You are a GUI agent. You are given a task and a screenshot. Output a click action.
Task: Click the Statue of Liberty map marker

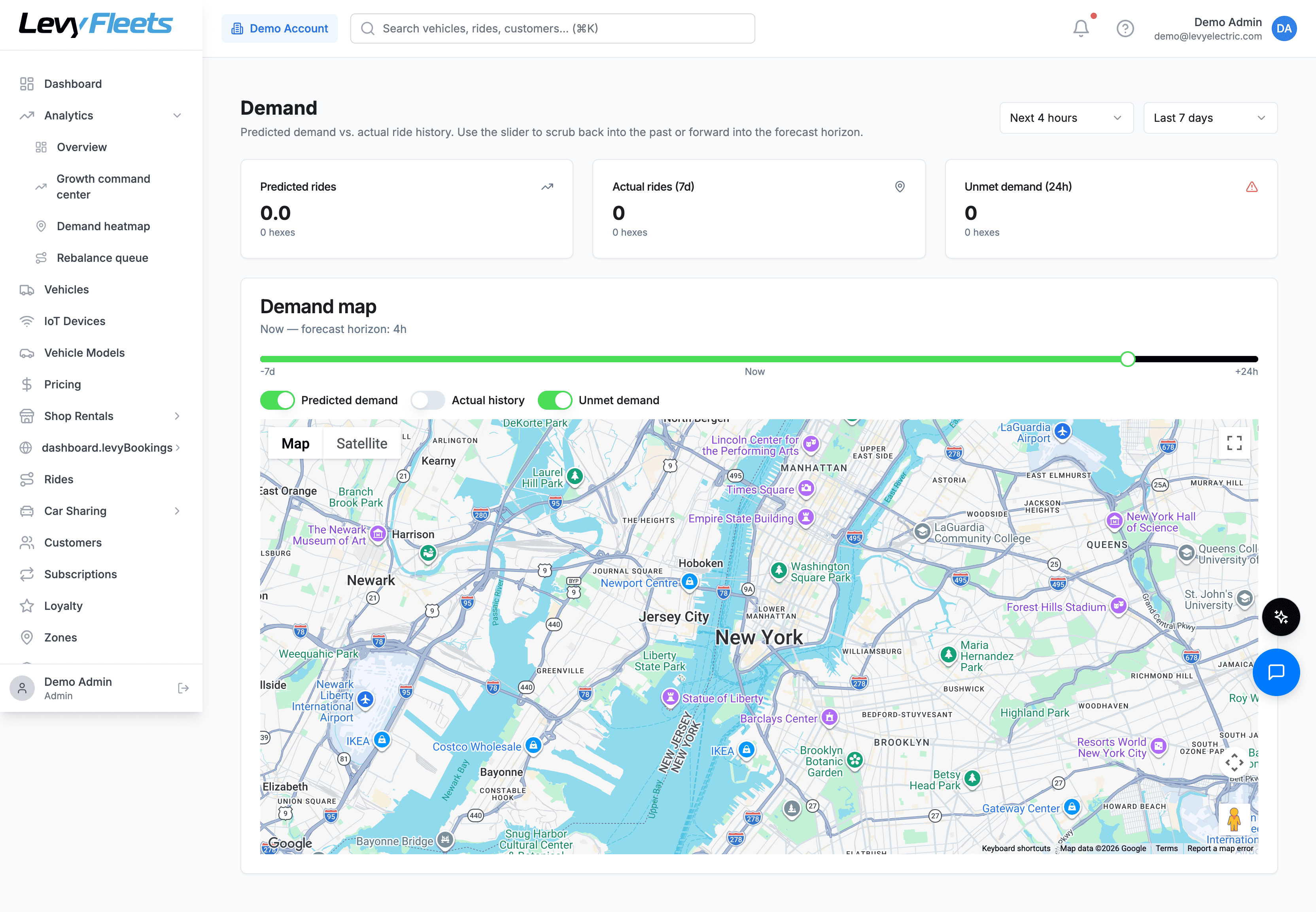point(670,697)
